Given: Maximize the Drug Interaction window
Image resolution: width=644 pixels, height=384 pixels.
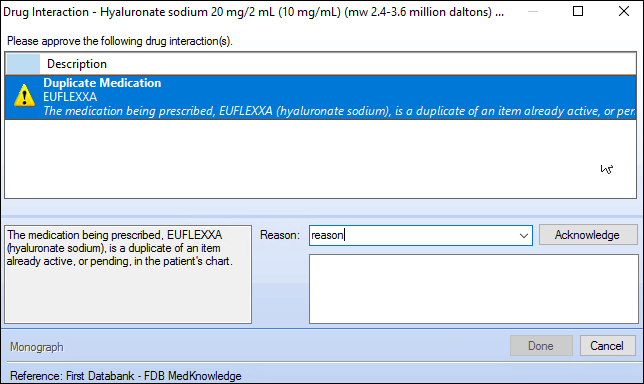Looking at the screenshot, I should [578, 11].
